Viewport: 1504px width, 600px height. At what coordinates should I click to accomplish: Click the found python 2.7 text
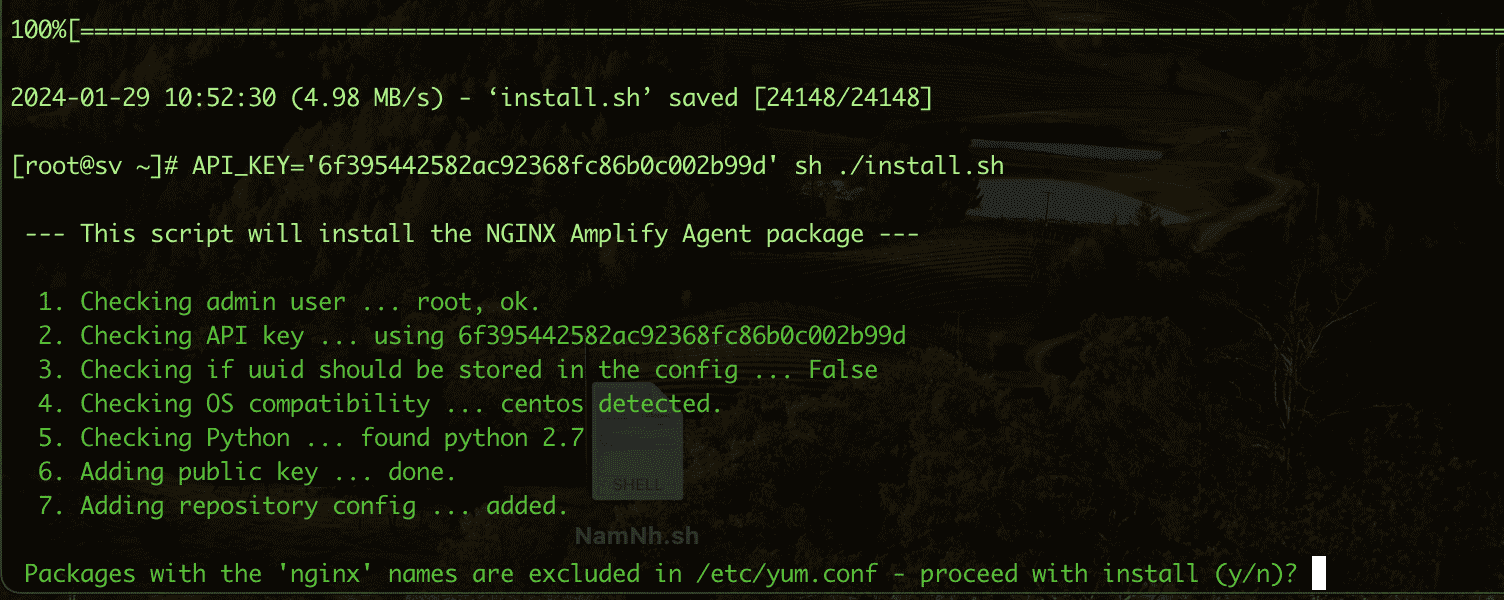pyautogui.click(x=472, y=438)
